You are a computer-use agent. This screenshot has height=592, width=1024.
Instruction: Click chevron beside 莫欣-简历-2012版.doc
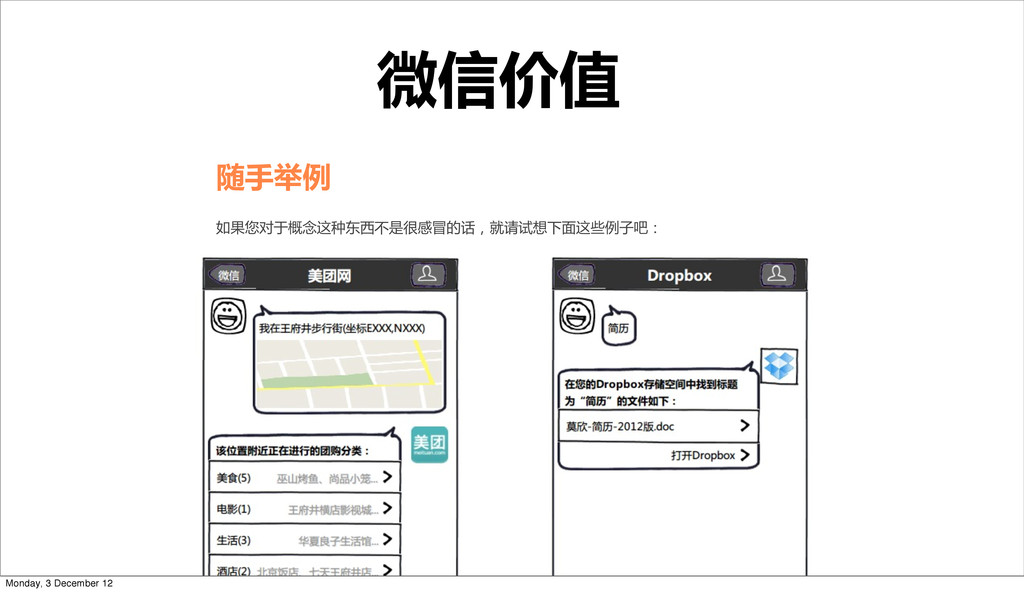pyautogui.click(x=744, y=425)
